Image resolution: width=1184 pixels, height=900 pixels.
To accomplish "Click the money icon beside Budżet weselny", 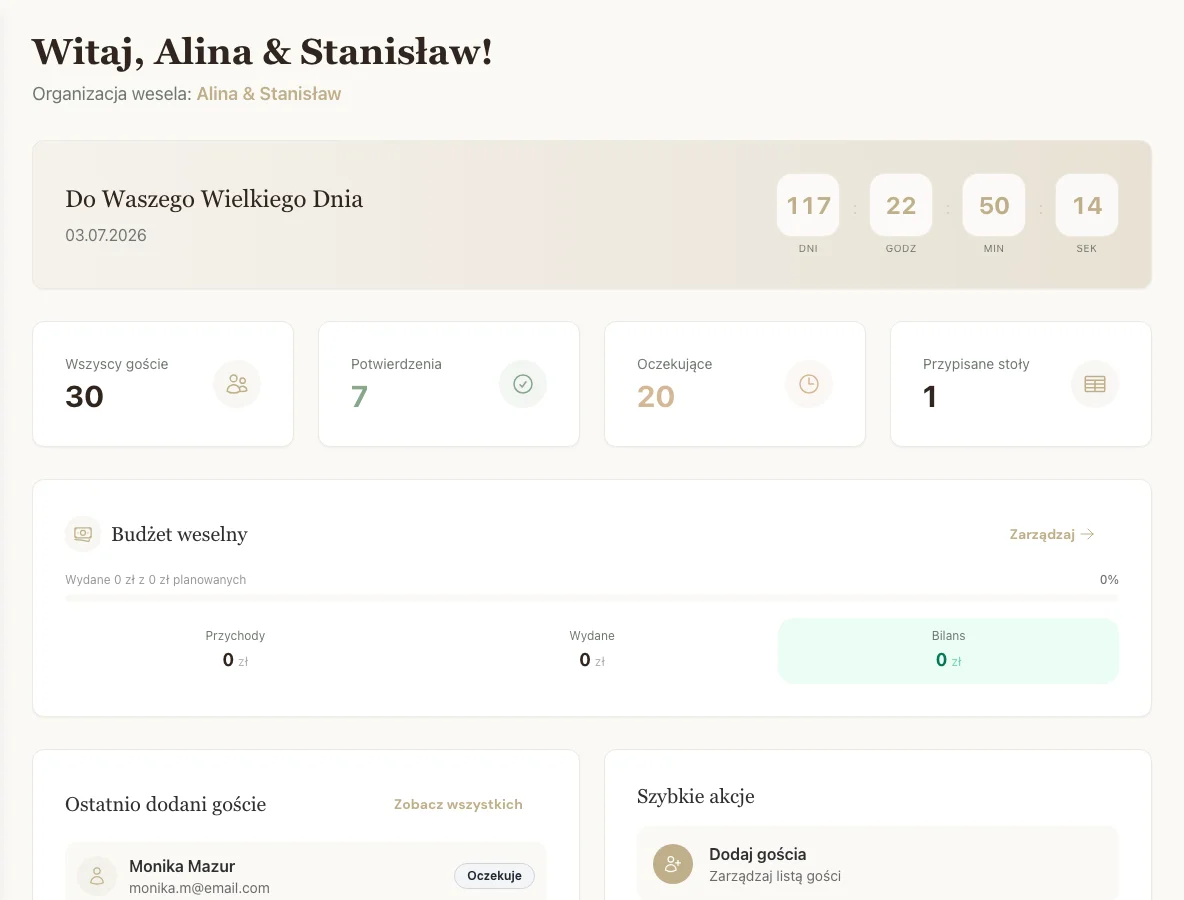I will [83, 534].
